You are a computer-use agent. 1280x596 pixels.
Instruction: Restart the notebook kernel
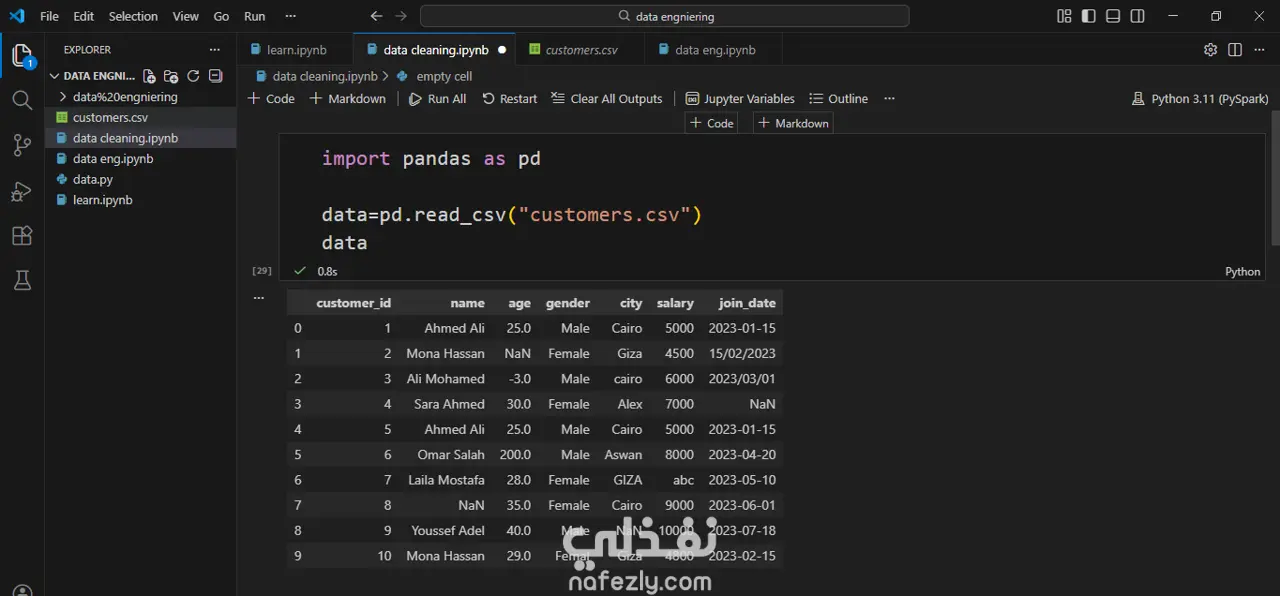coord(510,98)
